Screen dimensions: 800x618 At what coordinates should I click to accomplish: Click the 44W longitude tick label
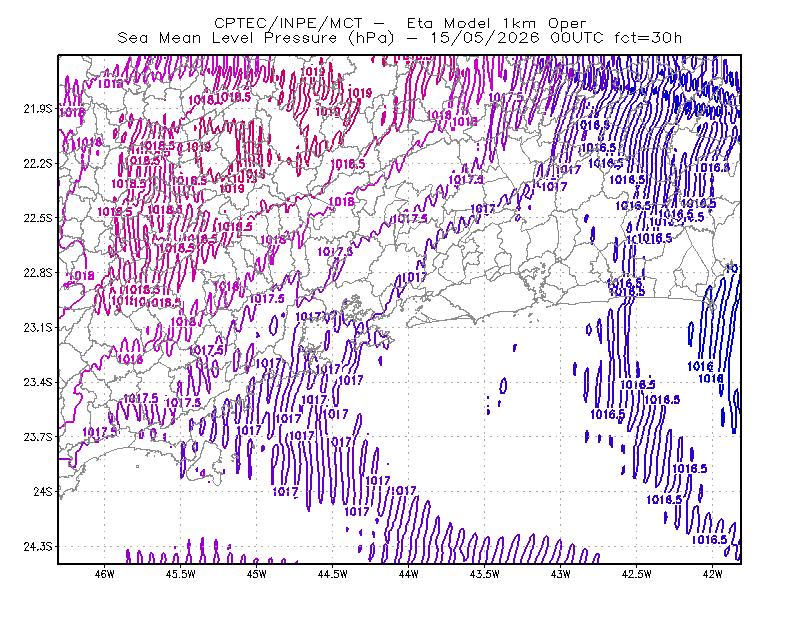(x=408, y=574)
